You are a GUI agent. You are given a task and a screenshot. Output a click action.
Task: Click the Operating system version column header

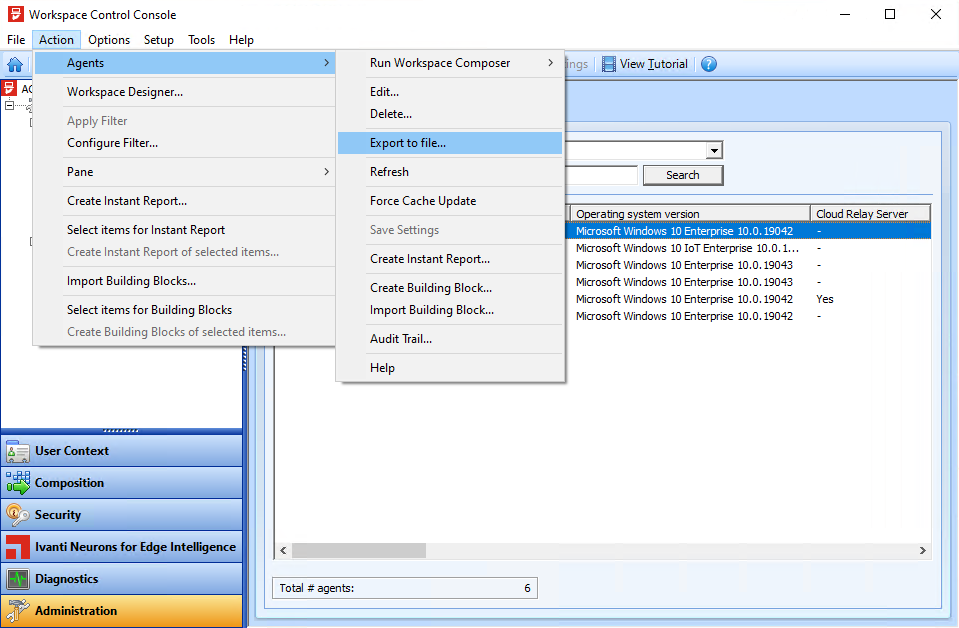click(x=690, y=214)
